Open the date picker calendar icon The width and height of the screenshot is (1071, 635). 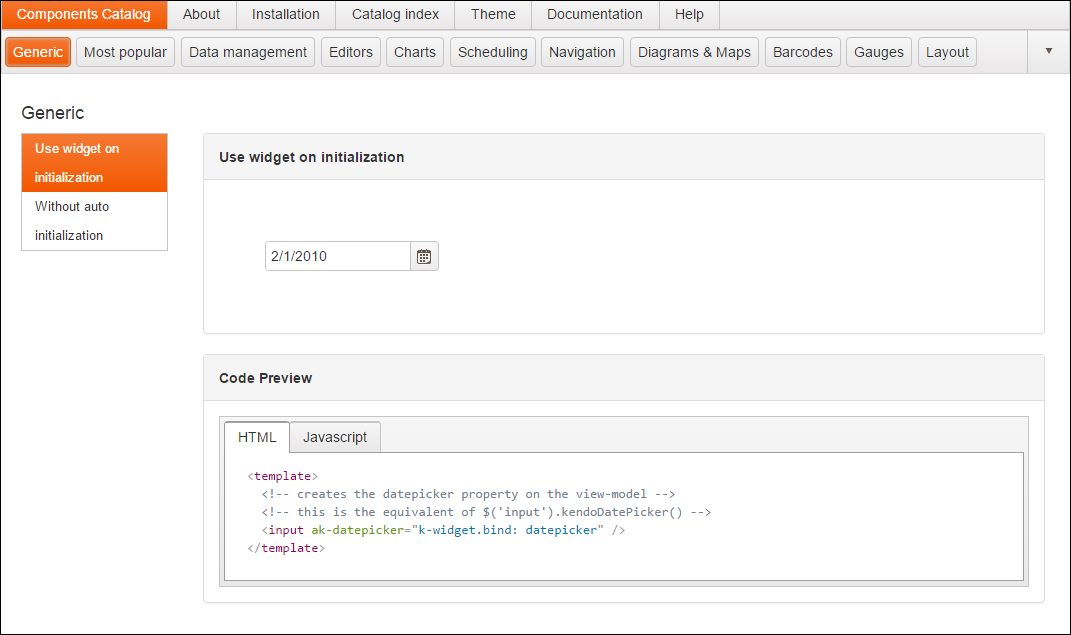click(424, 257)
